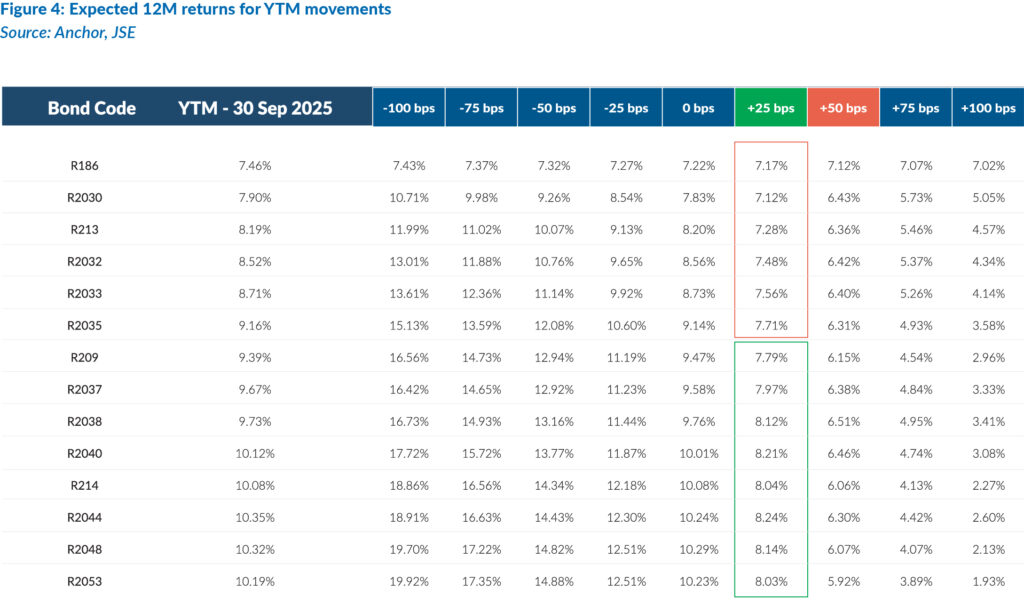The image size is (1024, 611).
Task: Select the 18.86% cell for R214
Action: pyautogui.click(x=408, y=485)
